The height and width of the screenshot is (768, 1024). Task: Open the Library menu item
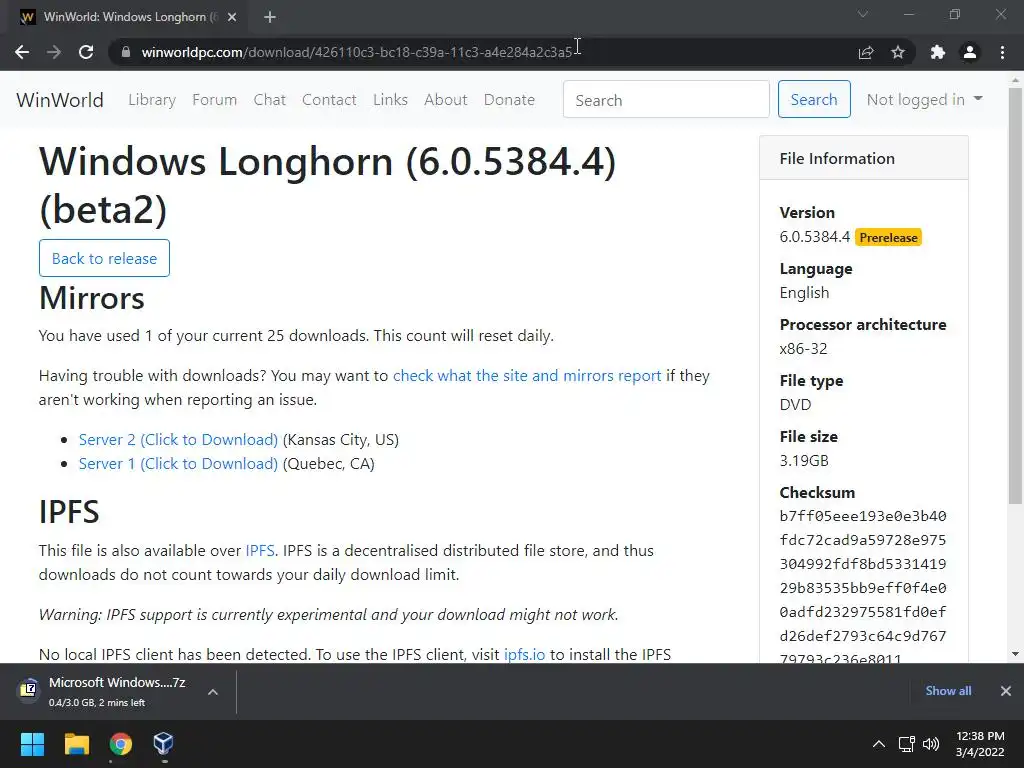152,100
